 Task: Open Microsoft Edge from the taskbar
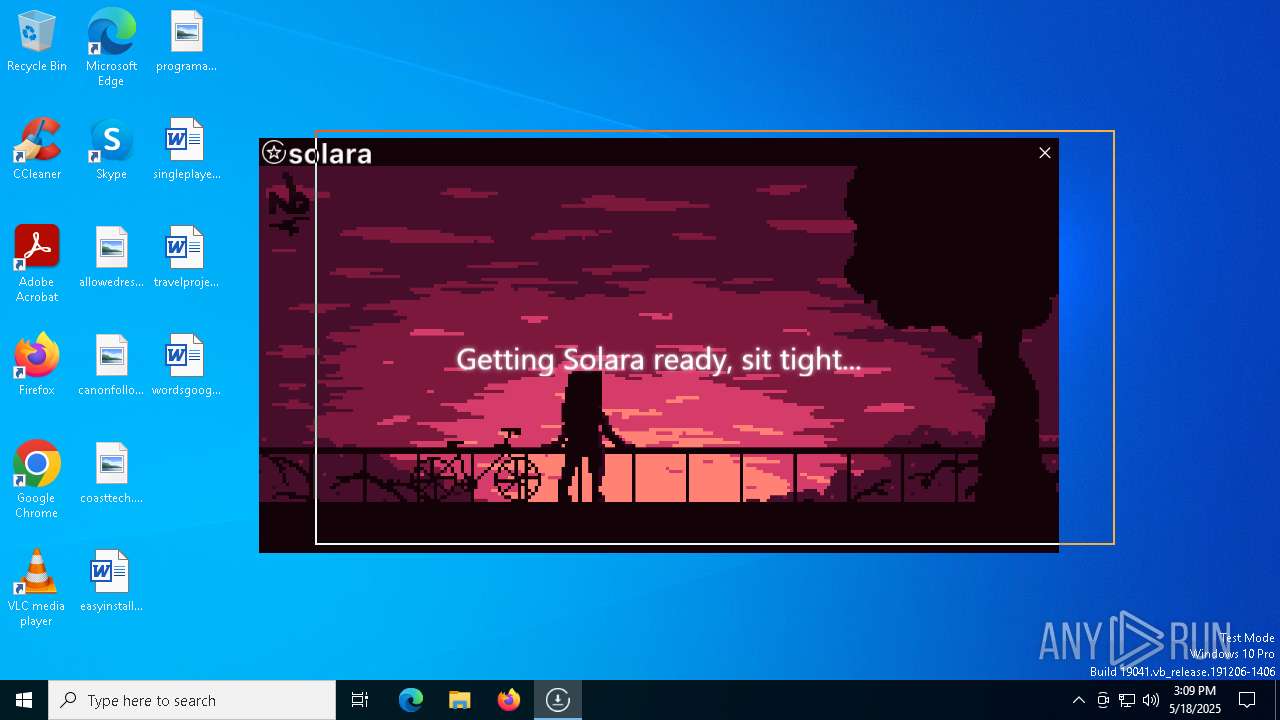click(411, 700)
